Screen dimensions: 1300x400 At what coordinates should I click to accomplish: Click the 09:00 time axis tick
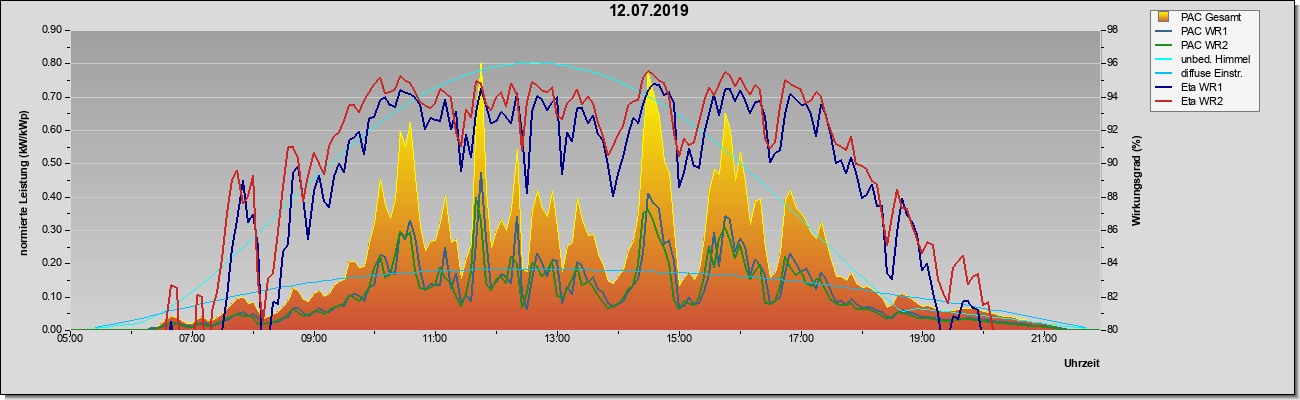tap(313, 340)
